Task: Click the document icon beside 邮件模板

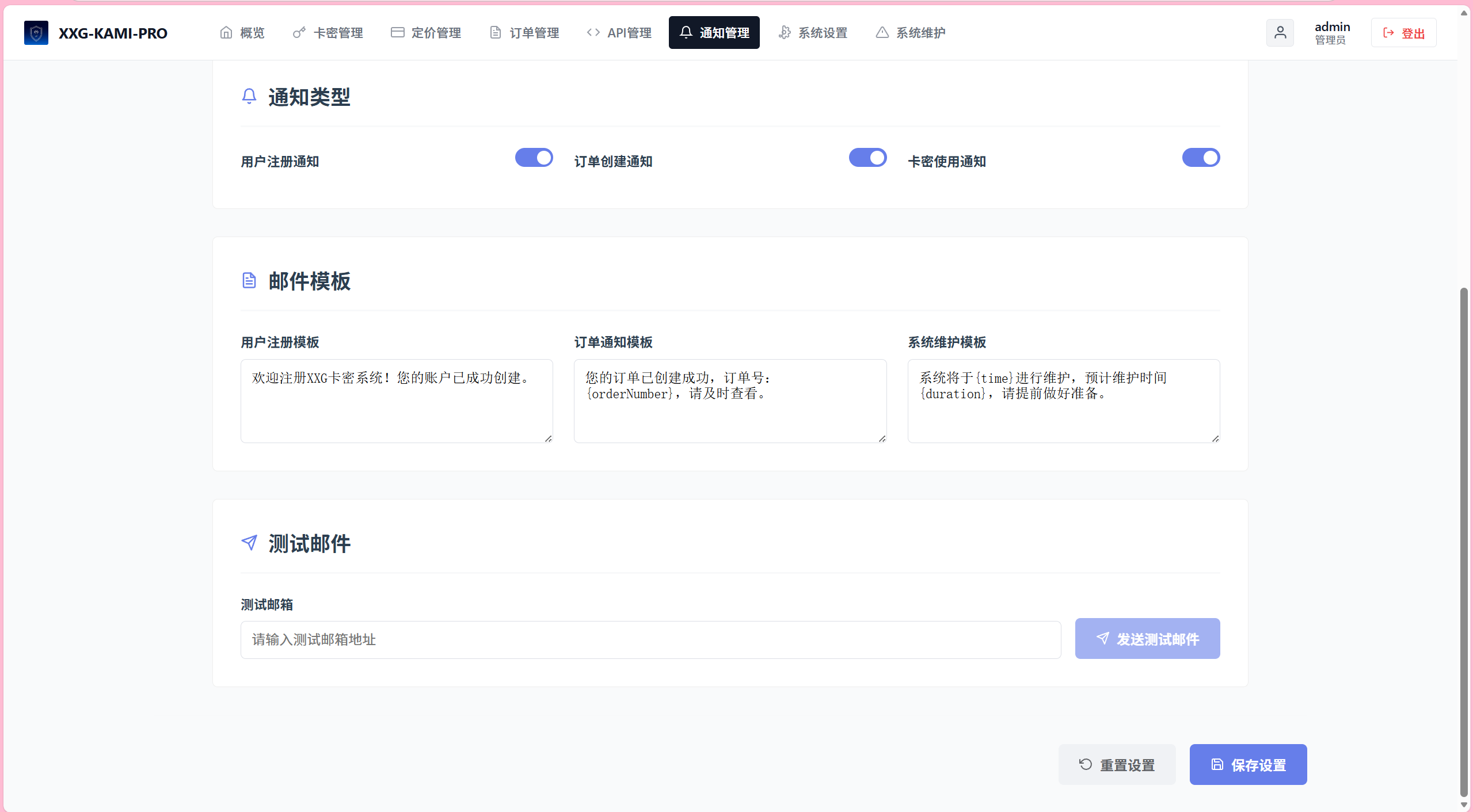Action: pos(249,280)
